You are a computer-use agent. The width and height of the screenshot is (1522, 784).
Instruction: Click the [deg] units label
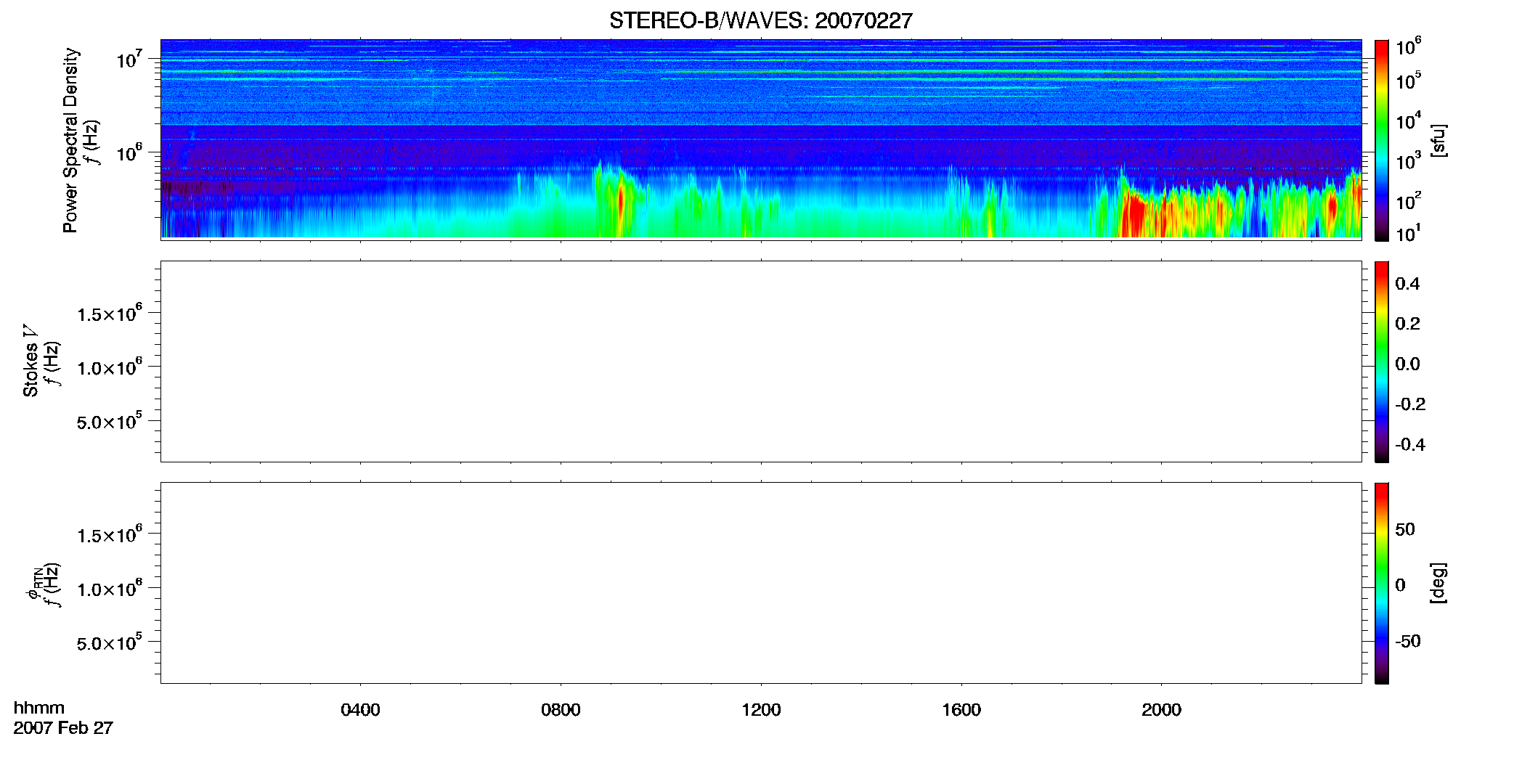tap(1438, 583)
